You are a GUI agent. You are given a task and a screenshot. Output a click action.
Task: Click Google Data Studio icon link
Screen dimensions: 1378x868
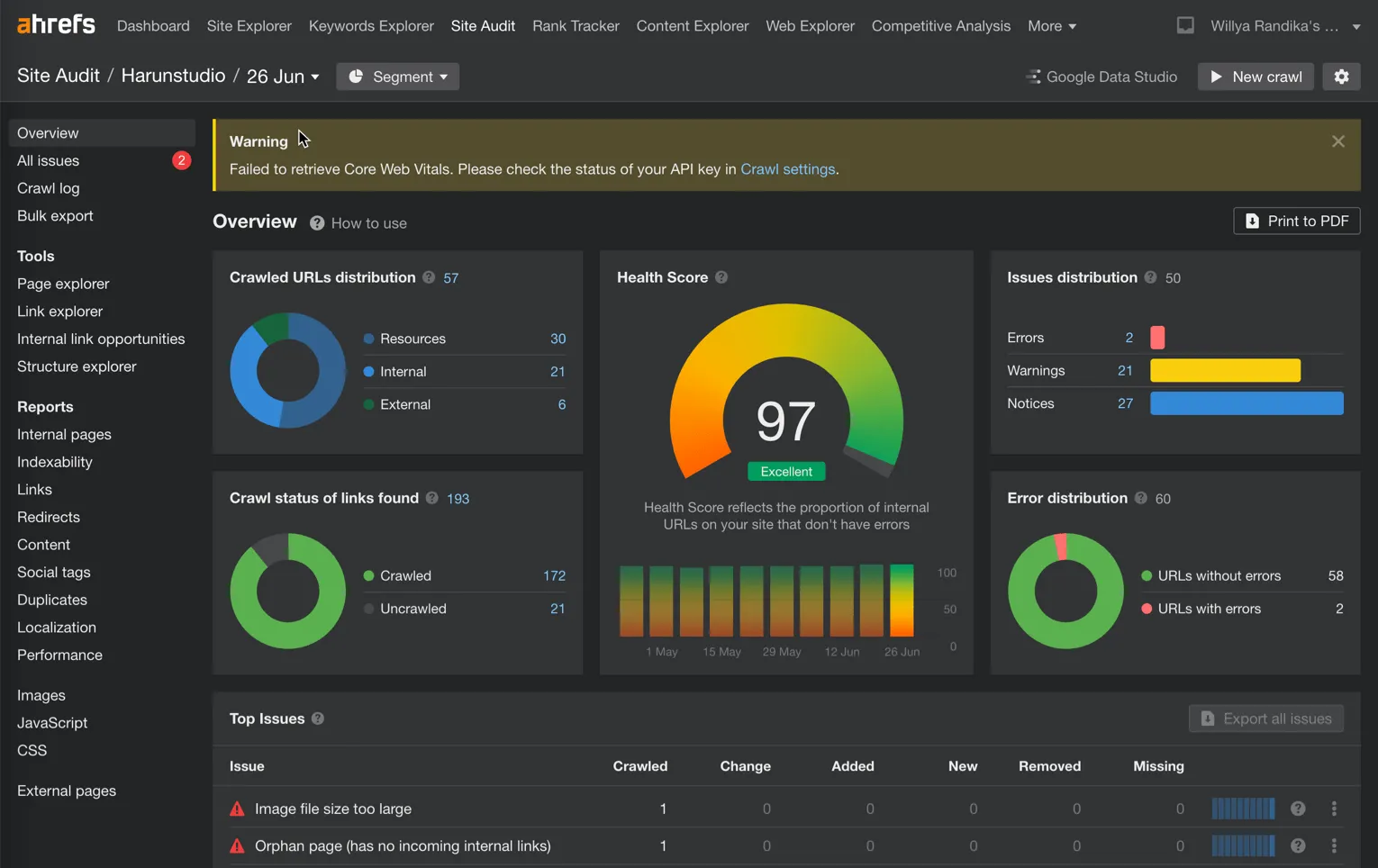click(x=1101, y=77)
